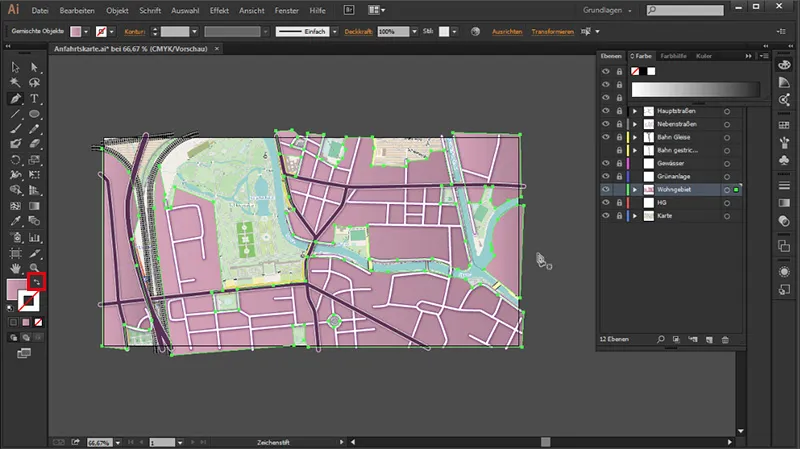Expand the Wohngebiet layer
The width and height of the screenshot is (800, 449).
(x=635, y=189)
